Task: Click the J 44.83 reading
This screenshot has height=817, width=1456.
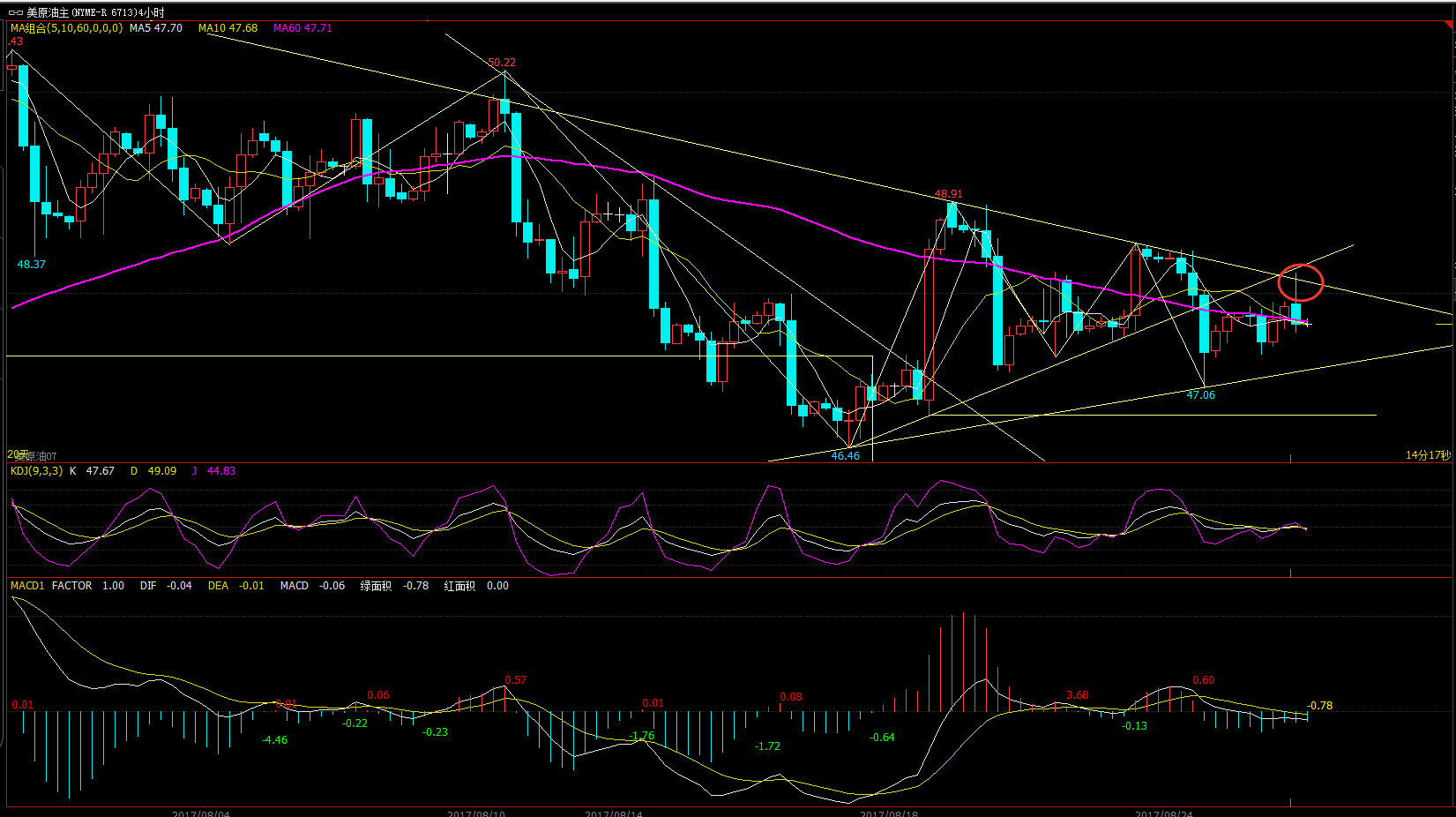Action: [x=213, y=471]
